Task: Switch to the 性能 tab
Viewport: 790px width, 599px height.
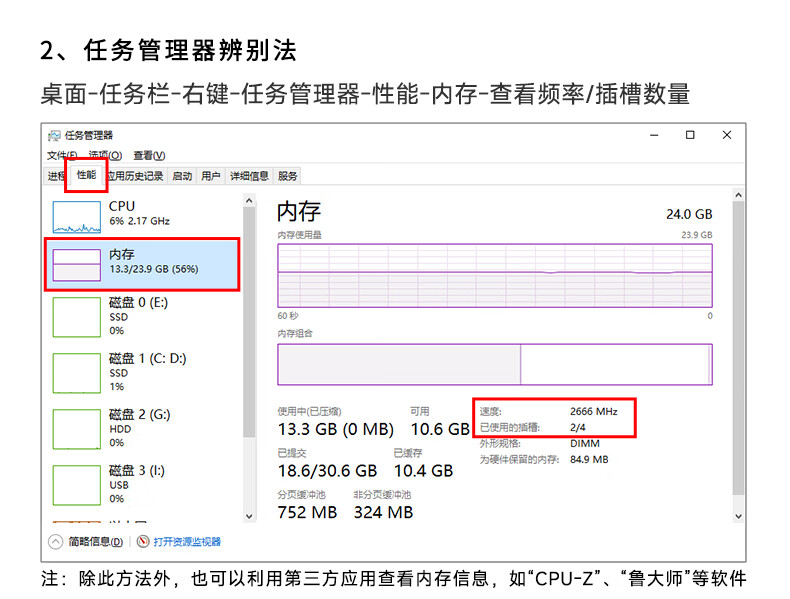Action: [87, 176]
